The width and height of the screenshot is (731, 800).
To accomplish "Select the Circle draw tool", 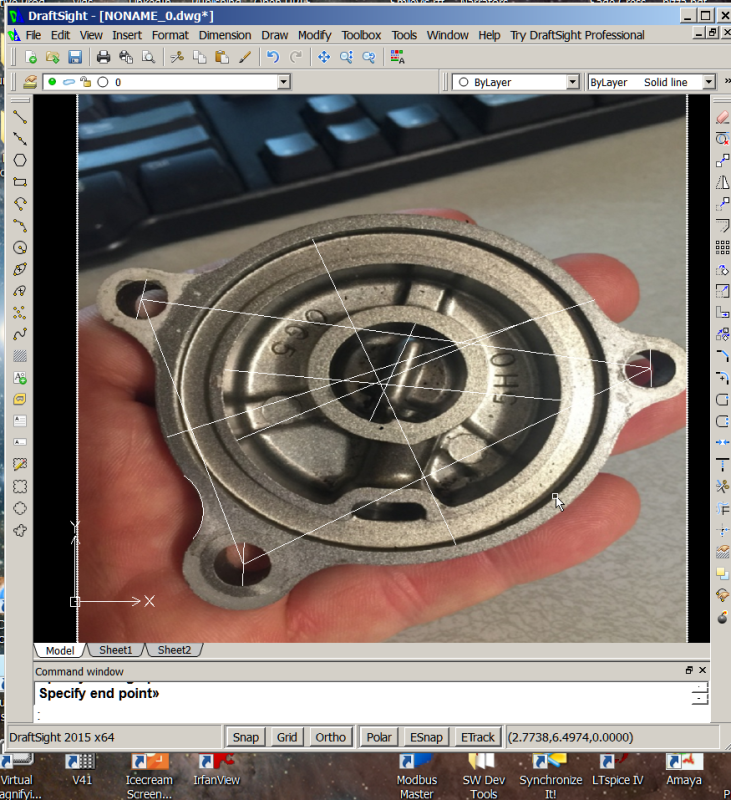I will [20, 248].
